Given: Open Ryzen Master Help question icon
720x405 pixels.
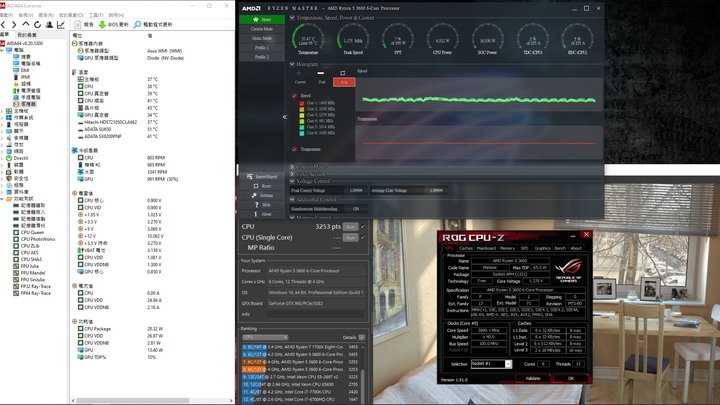Looking at the screenshot, I should pyautogui.click(x=256, y=204).
